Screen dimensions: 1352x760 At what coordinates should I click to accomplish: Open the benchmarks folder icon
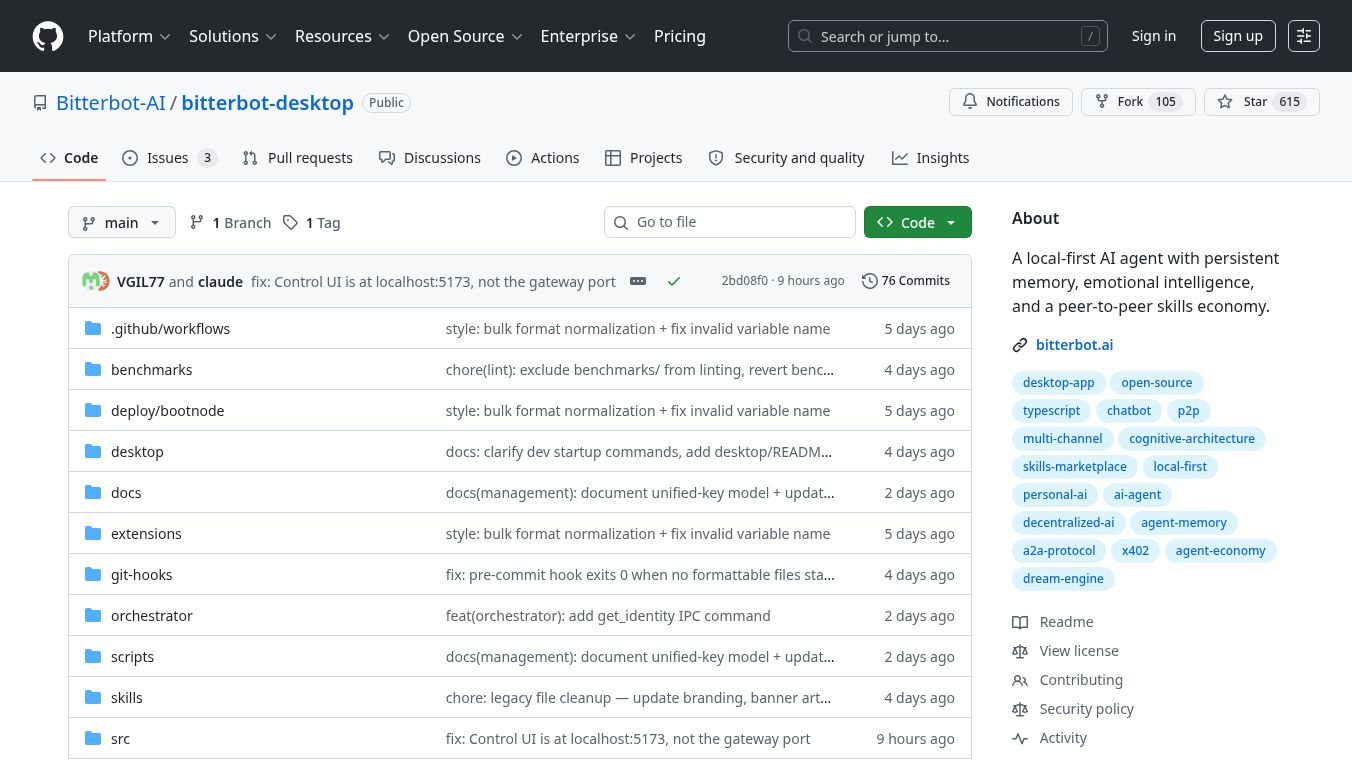click(x=93, y=370)
